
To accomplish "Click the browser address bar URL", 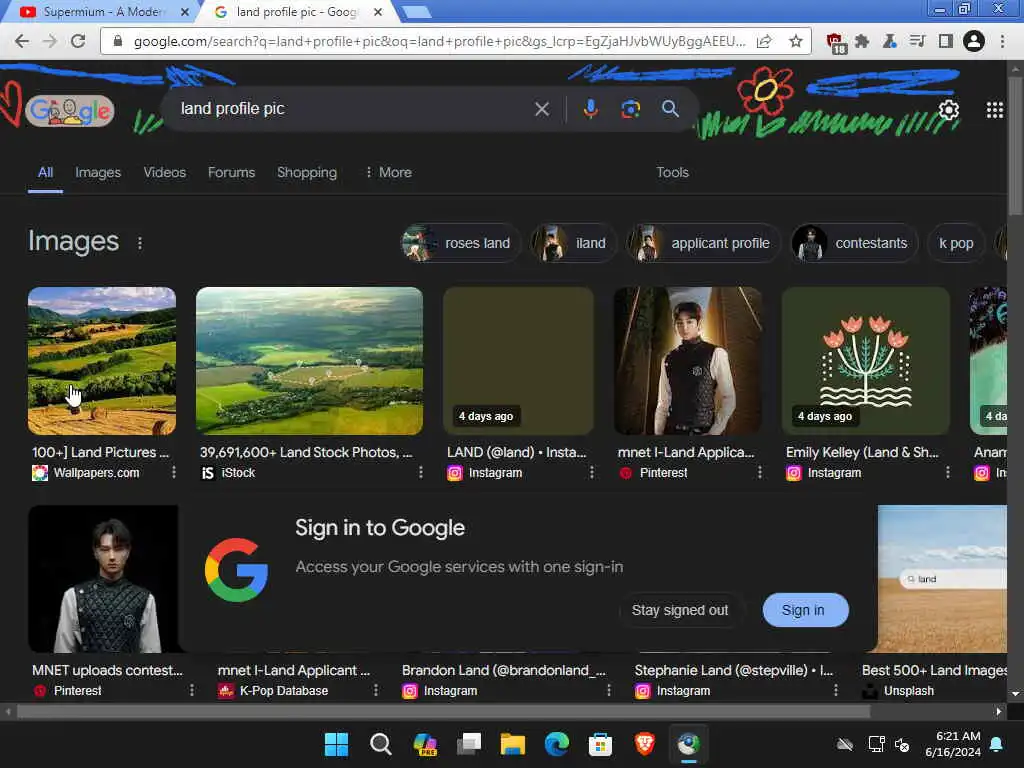I will [x=439, y=41].
